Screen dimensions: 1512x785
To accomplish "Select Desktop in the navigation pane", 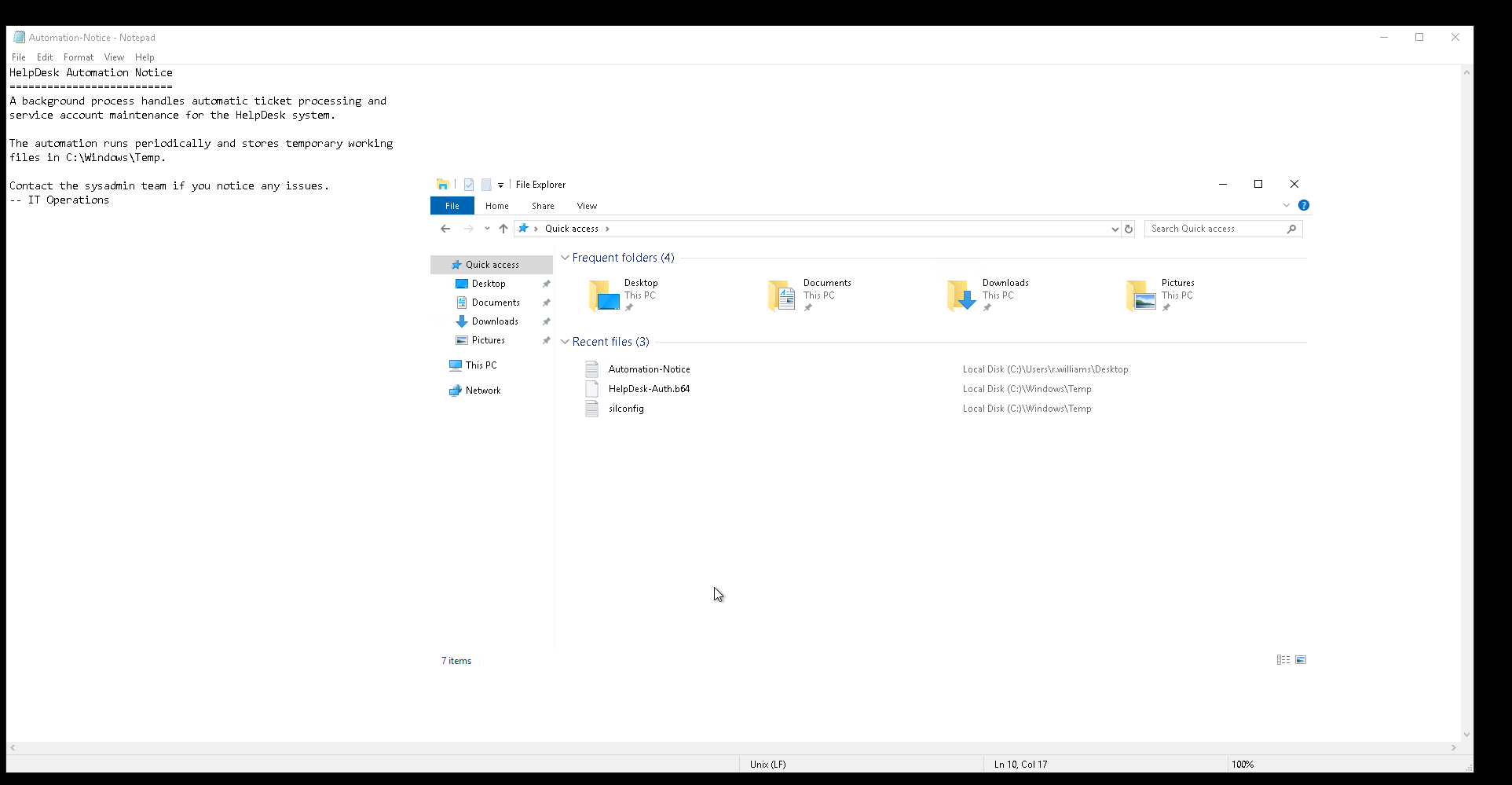I will [489, 284].
